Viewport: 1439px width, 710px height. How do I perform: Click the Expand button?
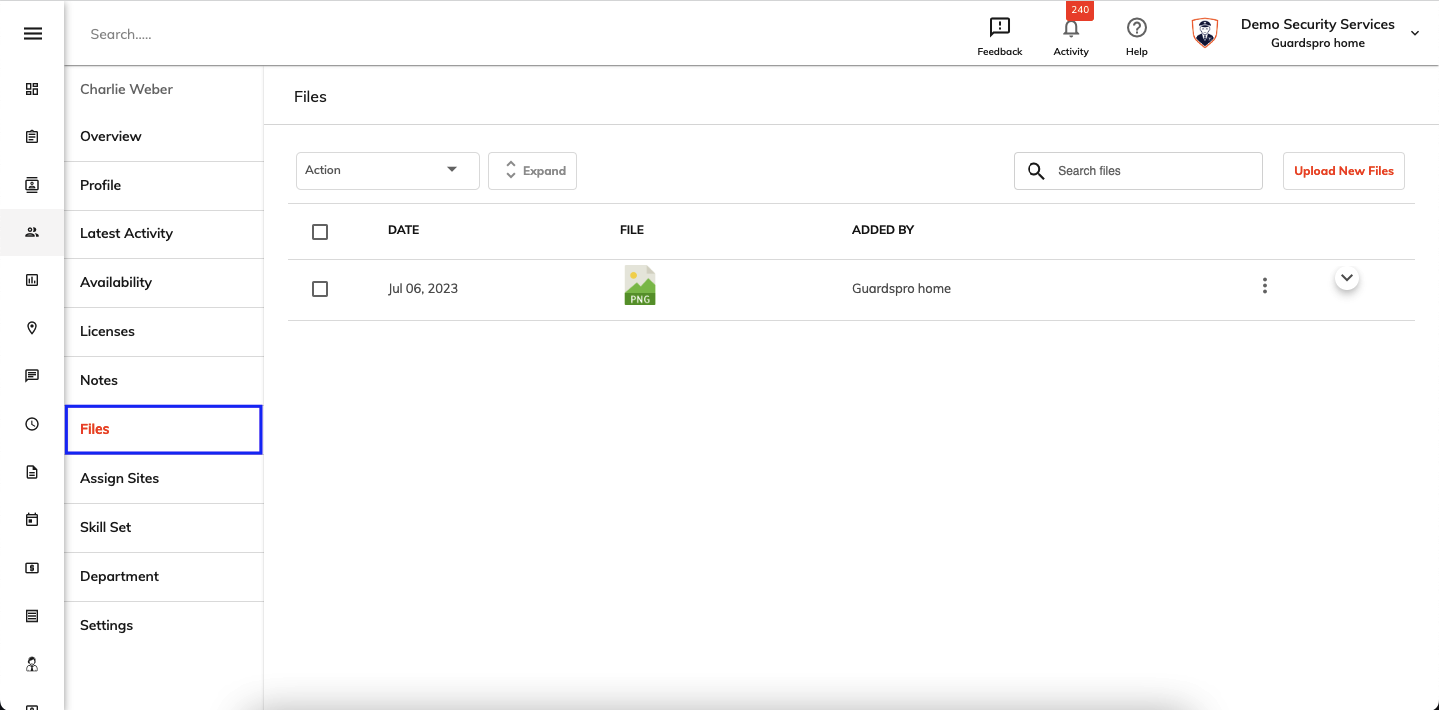click(532, 171)
